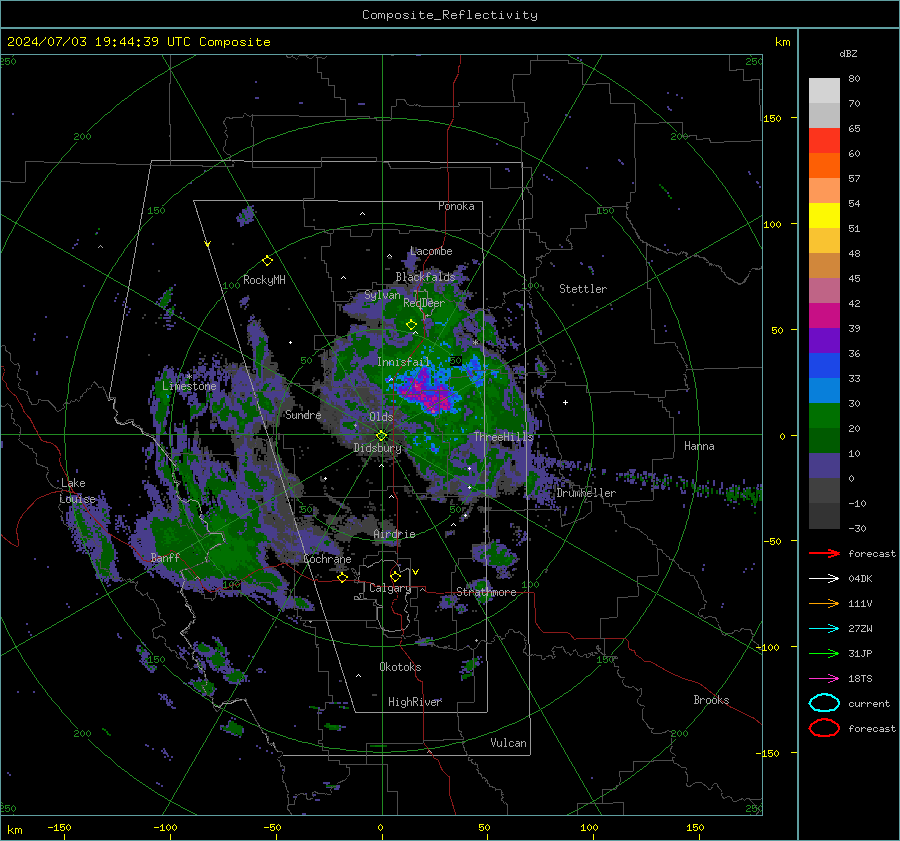Image resolution: width=900 pixels, height=841 pixels.
Task: Click the Sundre label
Action: coord(303,414)
